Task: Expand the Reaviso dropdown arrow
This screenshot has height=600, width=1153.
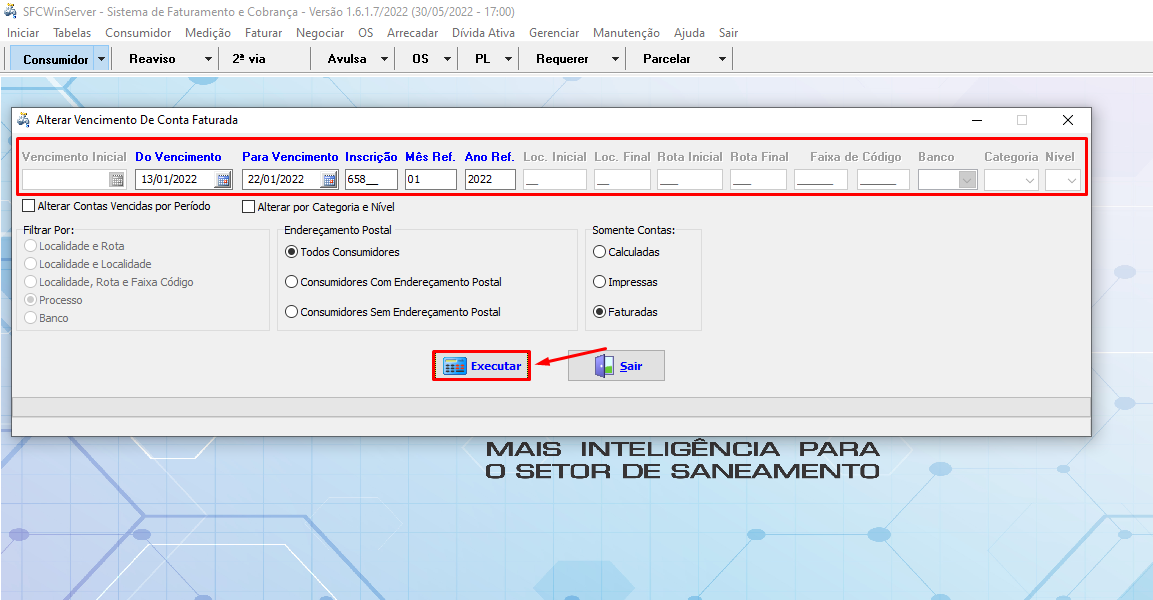Action: pyautogui.click(x=208, y=59)
